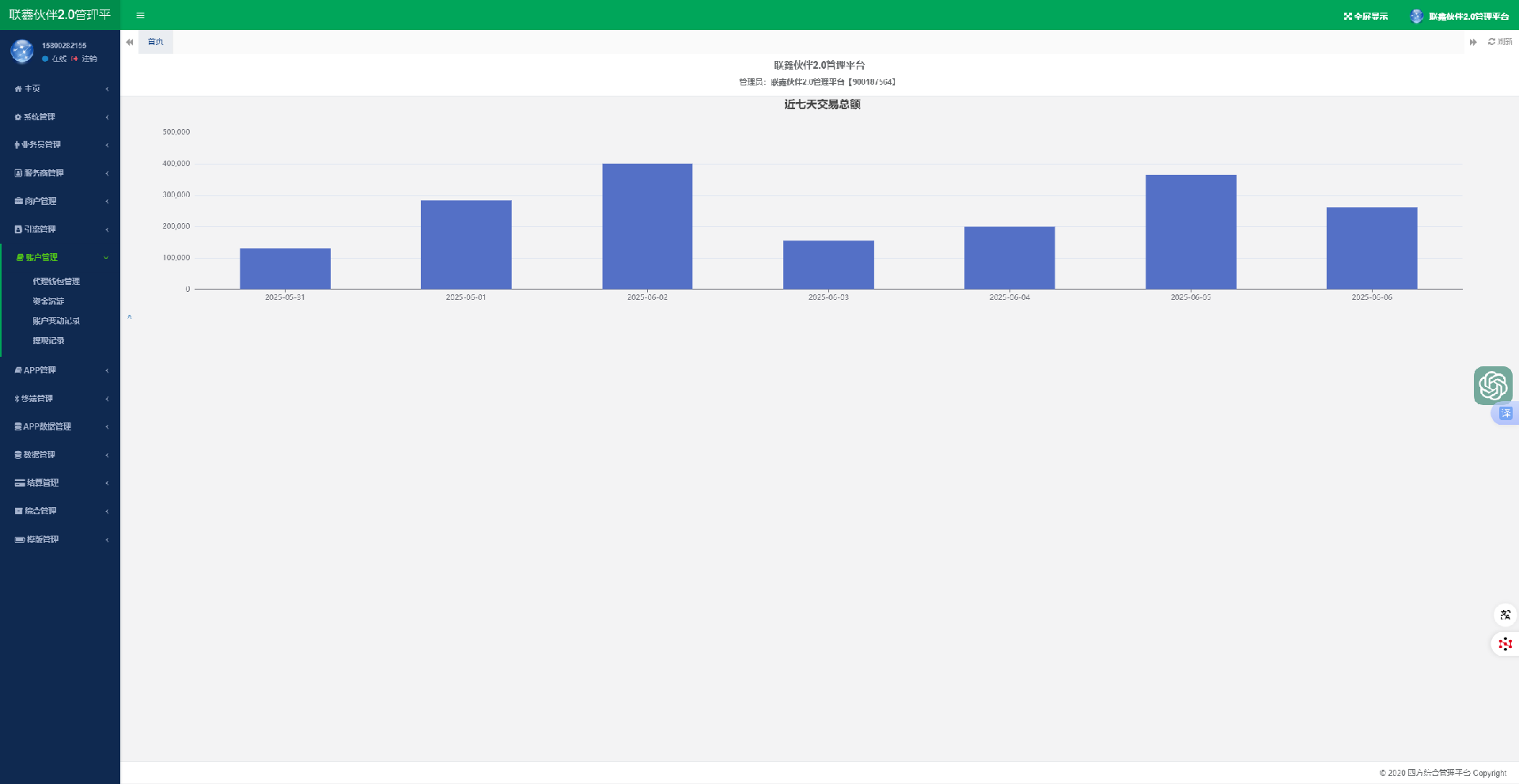The height and width of the screenshot is (784, 1519).
Task: Toggle the sidebar with the hamburger icon
Action: click(x=140, y=15)
